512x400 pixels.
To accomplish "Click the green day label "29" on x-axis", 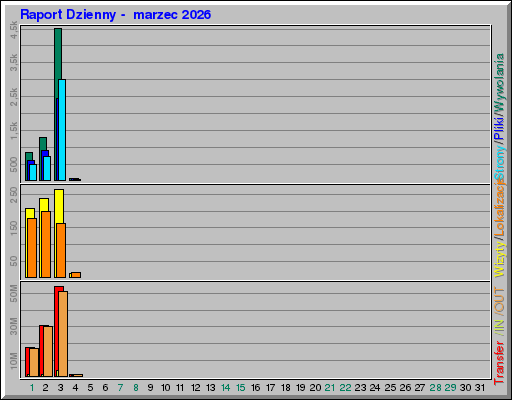I will pyautogui.click(x=450, y=388).
